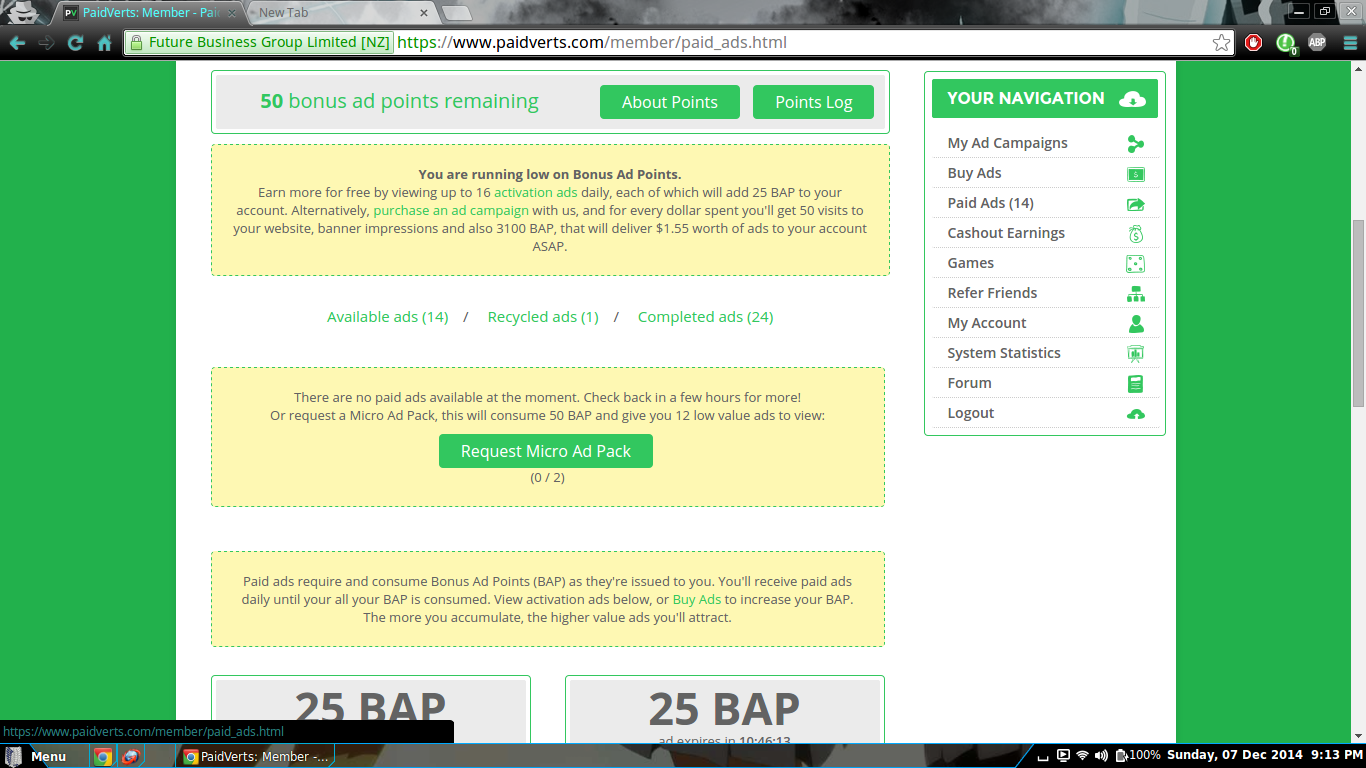
Task: Click the Logout cloud icon
Action: click(x=1135, y=414)
